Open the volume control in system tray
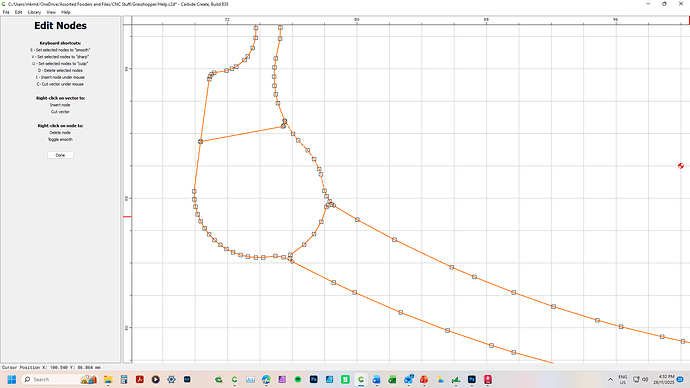This screenshot has width=690, height=388. (645, 379)
